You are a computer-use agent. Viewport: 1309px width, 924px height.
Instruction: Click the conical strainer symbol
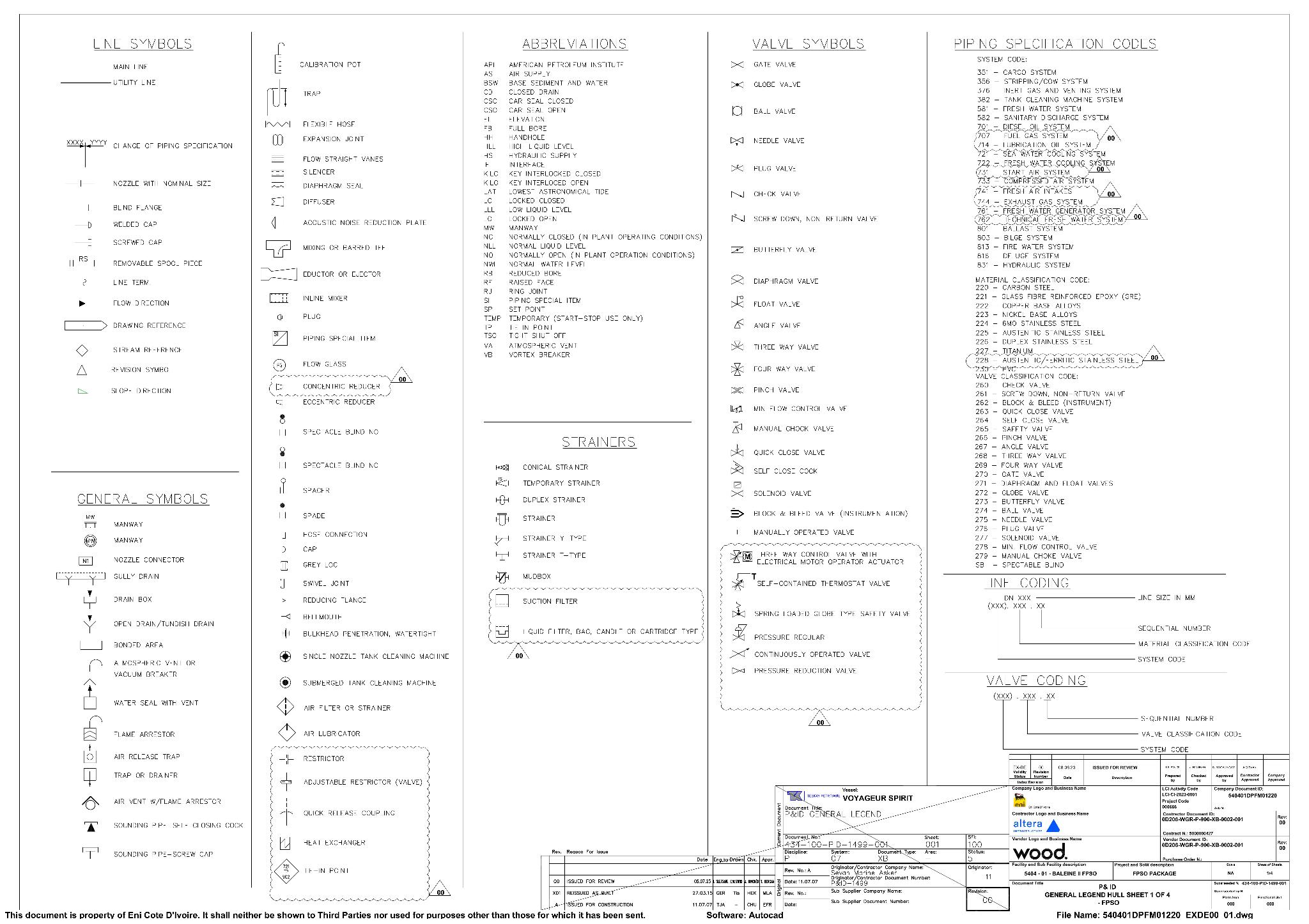coord(502,468)
